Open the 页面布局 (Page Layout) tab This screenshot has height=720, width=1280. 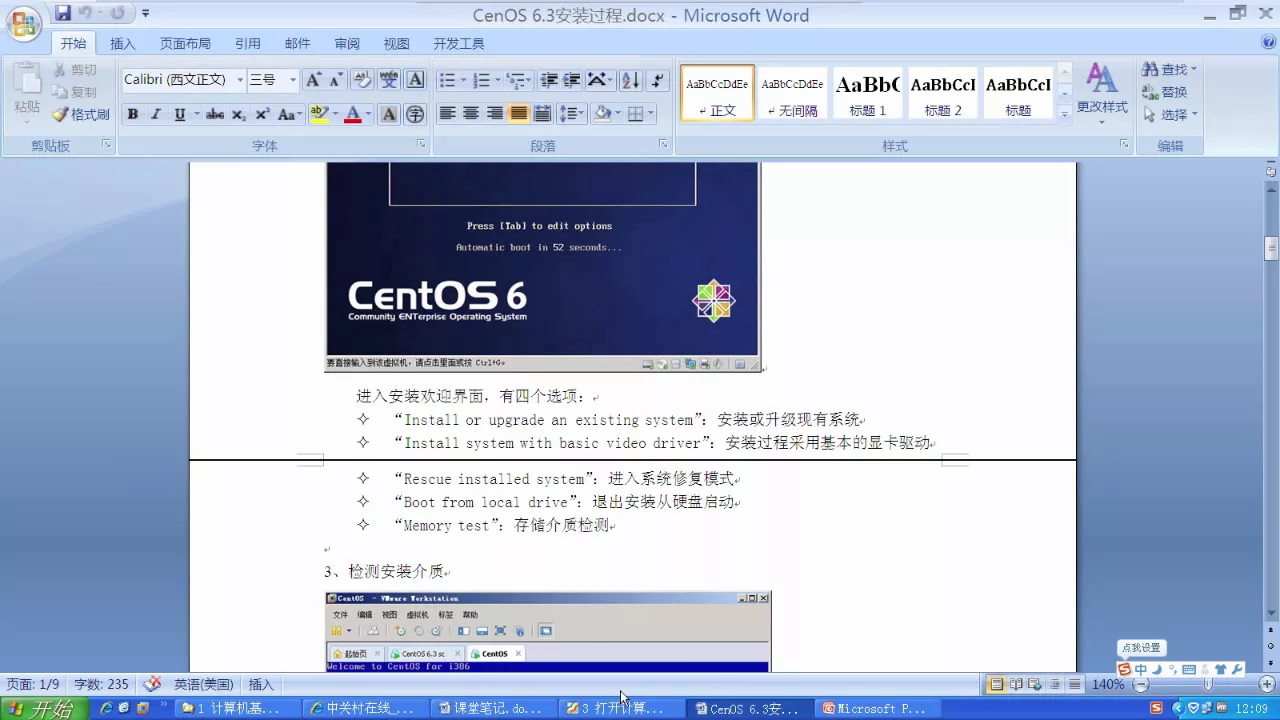pyautogui.click(x=185, y=44)
